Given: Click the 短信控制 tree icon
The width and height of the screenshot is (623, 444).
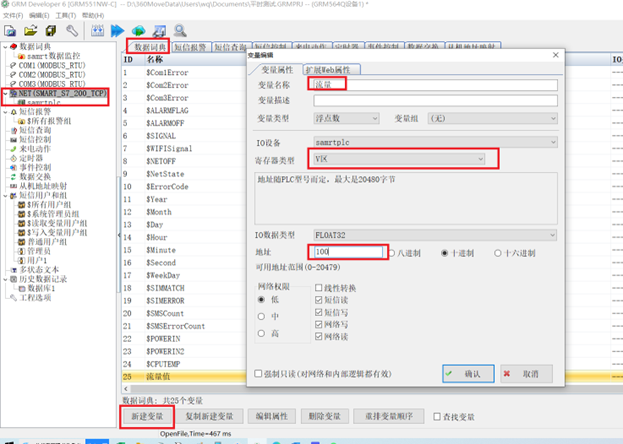Looking at the screenshot, I should click(x=14, y=140).
